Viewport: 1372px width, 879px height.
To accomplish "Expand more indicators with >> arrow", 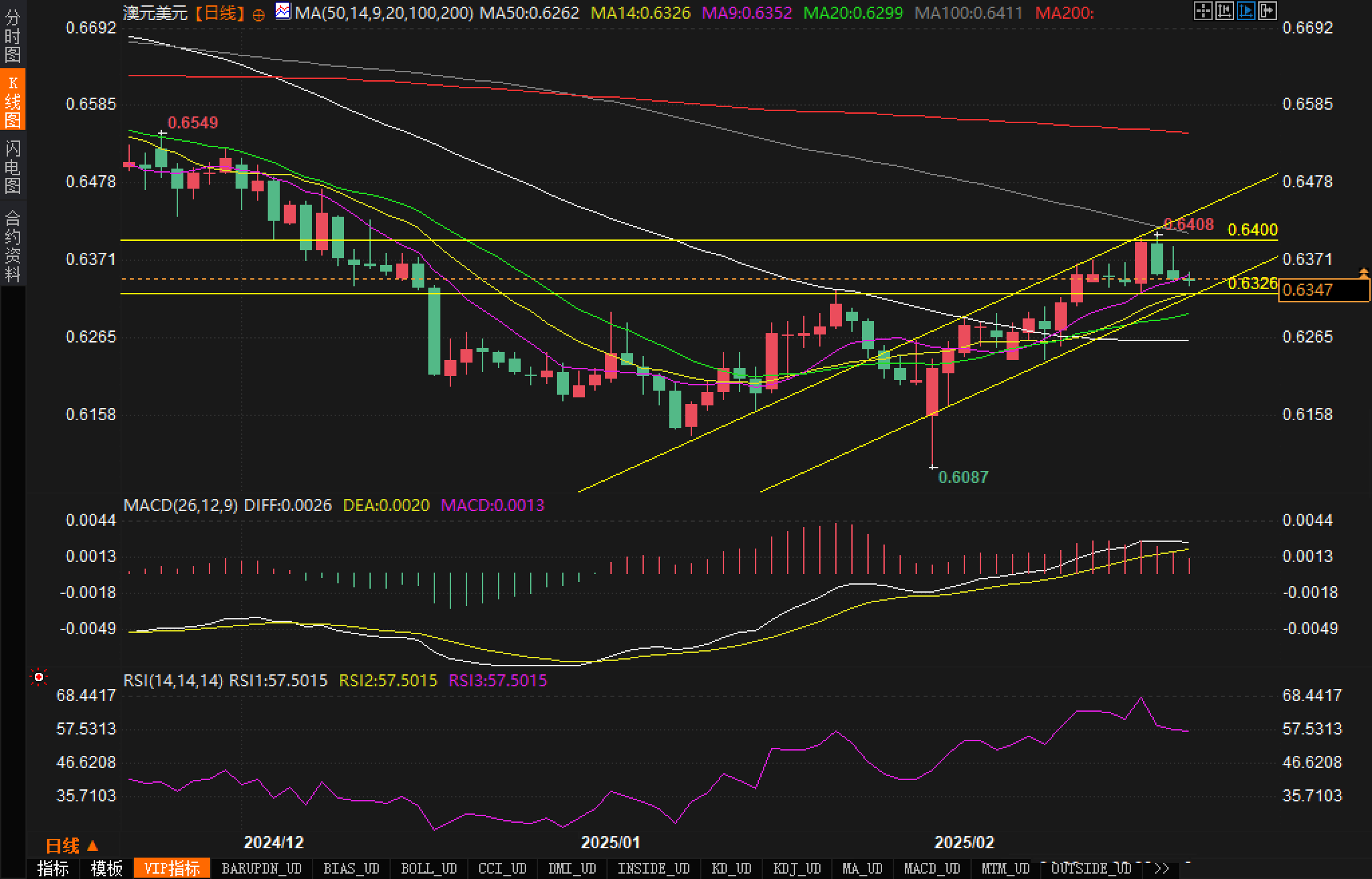I will pyautogui.click(x=1162, y=869).
